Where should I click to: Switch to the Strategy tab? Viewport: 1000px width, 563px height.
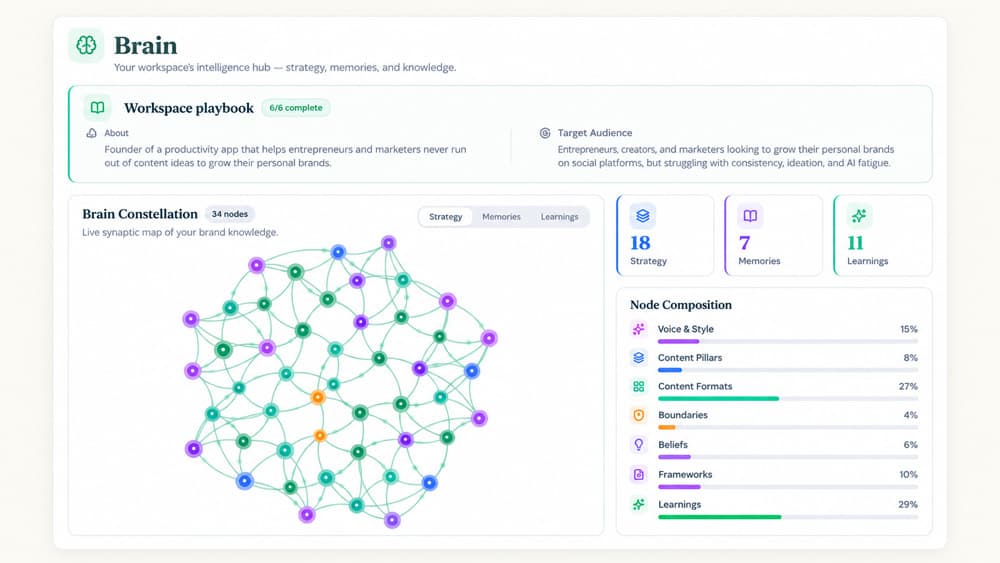click(445, 217)
